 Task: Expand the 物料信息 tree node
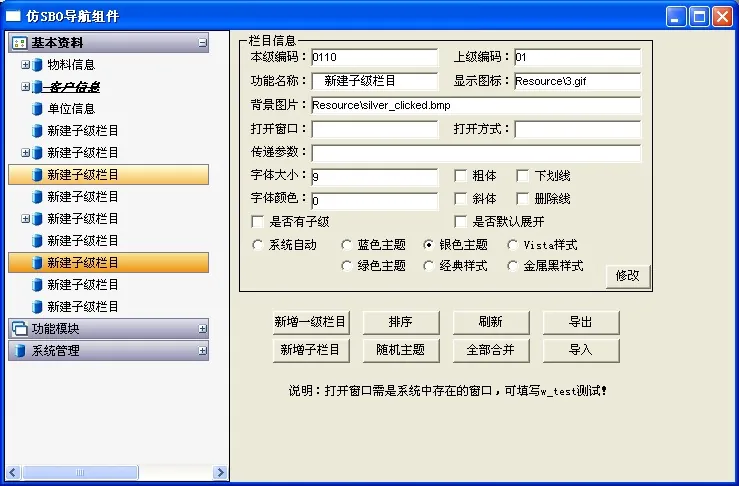point(25,65)
